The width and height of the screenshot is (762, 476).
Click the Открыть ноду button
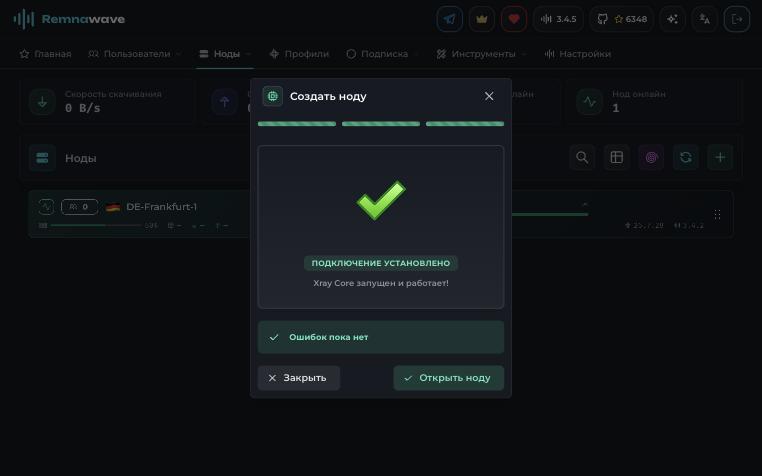point(449,378)
